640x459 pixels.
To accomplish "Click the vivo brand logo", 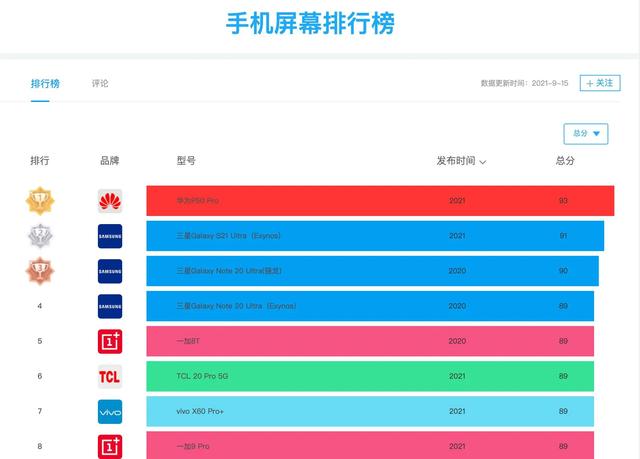I will click(x=110, y=412).
